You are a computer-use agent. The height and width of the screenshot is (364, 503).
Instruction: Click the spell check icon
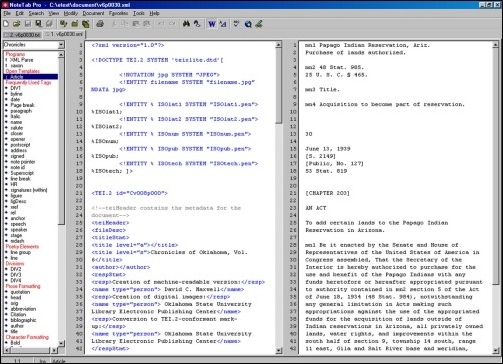[236, 24]
